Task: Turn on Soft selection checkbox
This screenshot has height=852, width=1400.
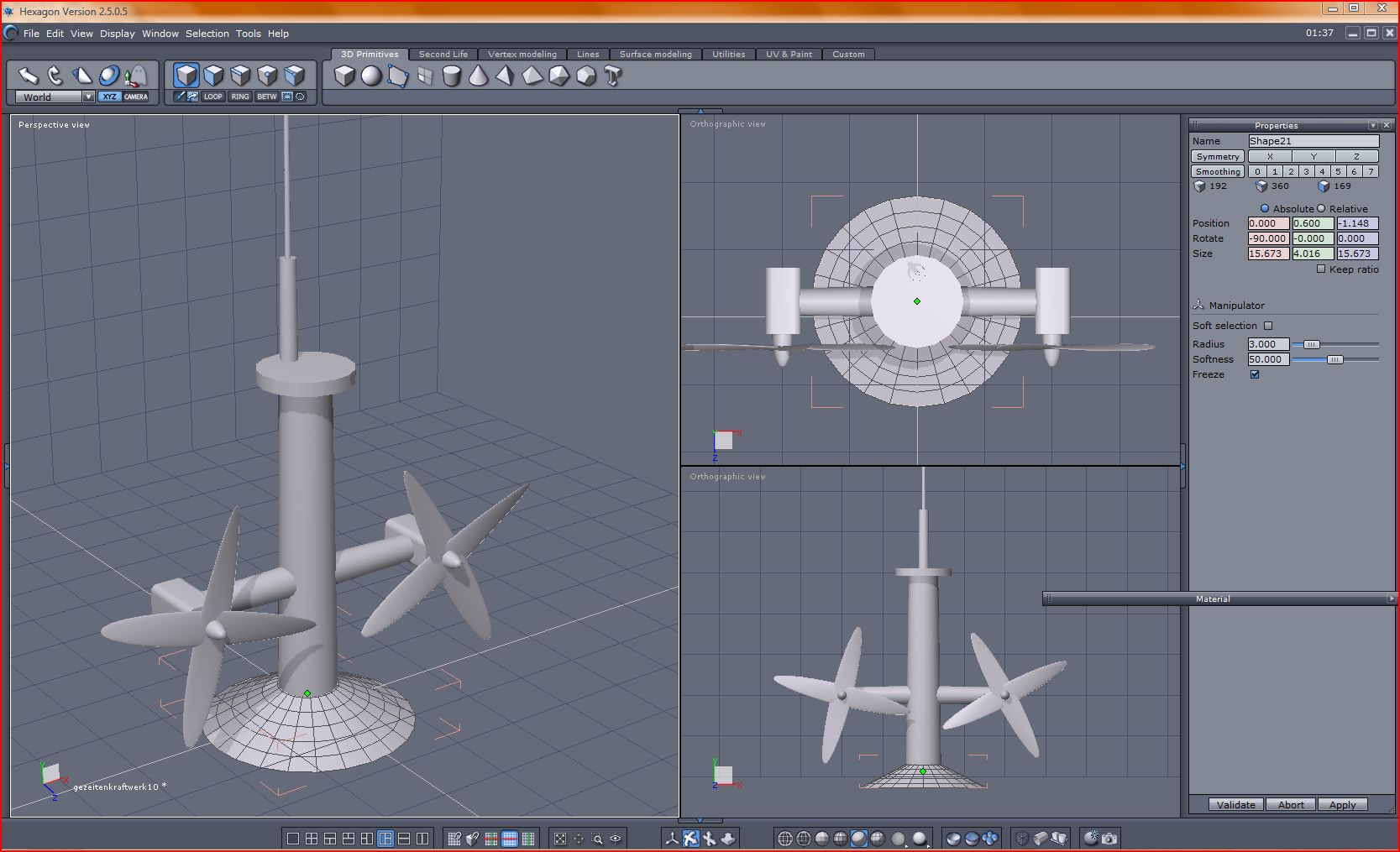Action: point(1268,326)
